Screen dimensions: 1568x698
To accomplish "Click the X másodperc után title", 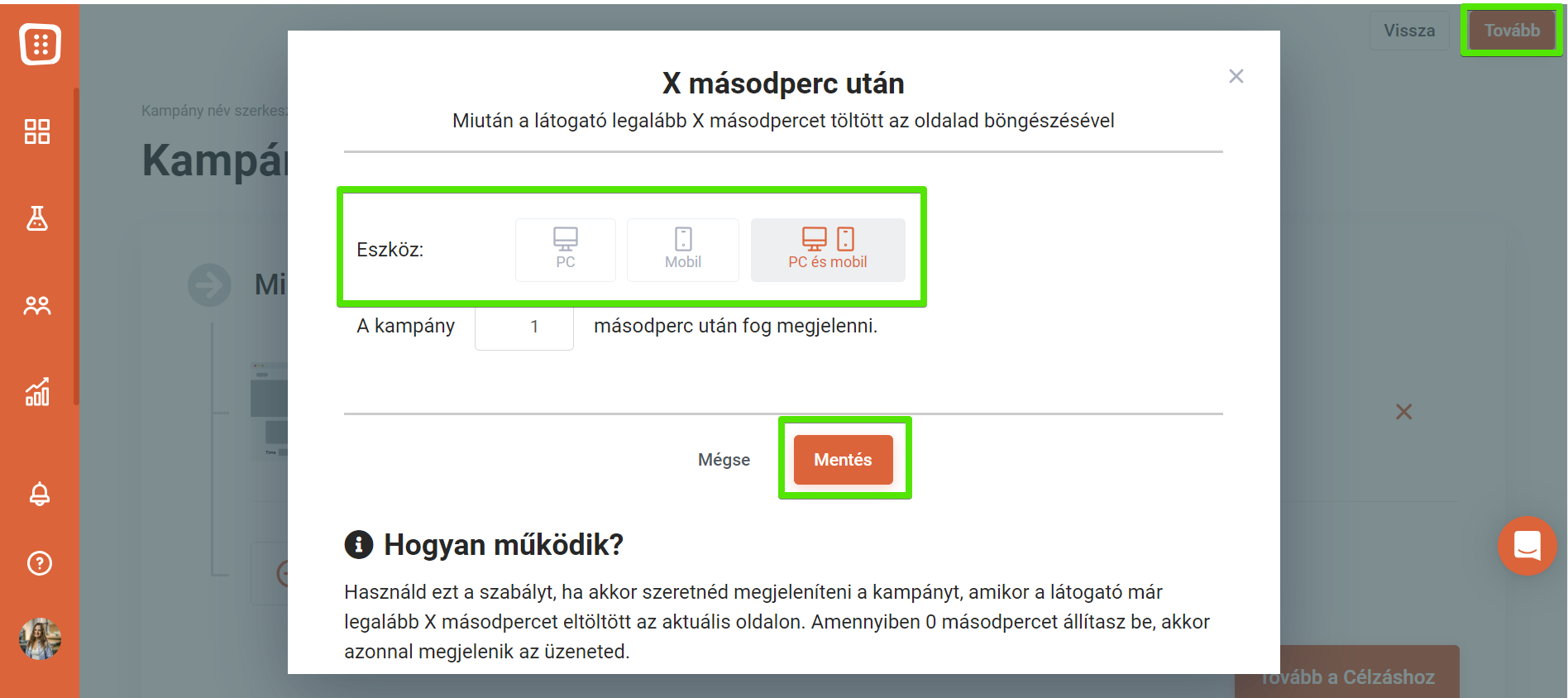I will [x=783, y=83].
